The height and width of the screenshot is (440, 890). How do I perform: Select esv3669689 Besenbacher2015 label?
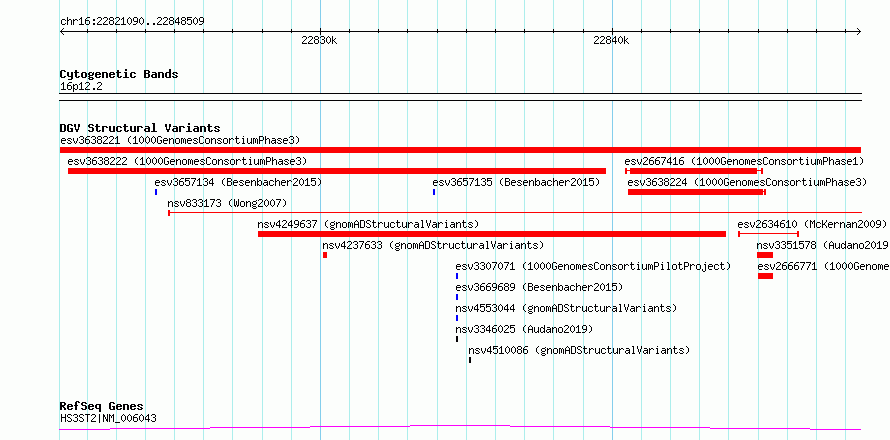(539, 287)
